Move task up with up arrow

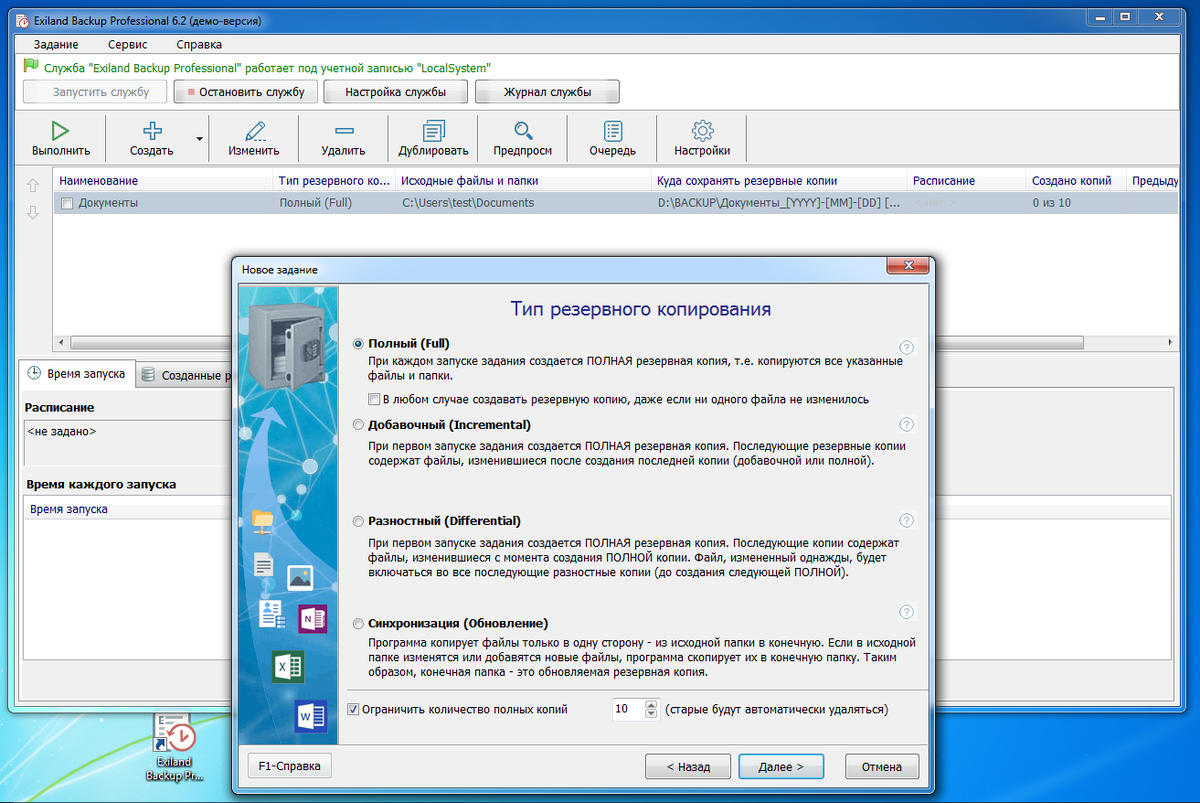[x=32, y=185]
